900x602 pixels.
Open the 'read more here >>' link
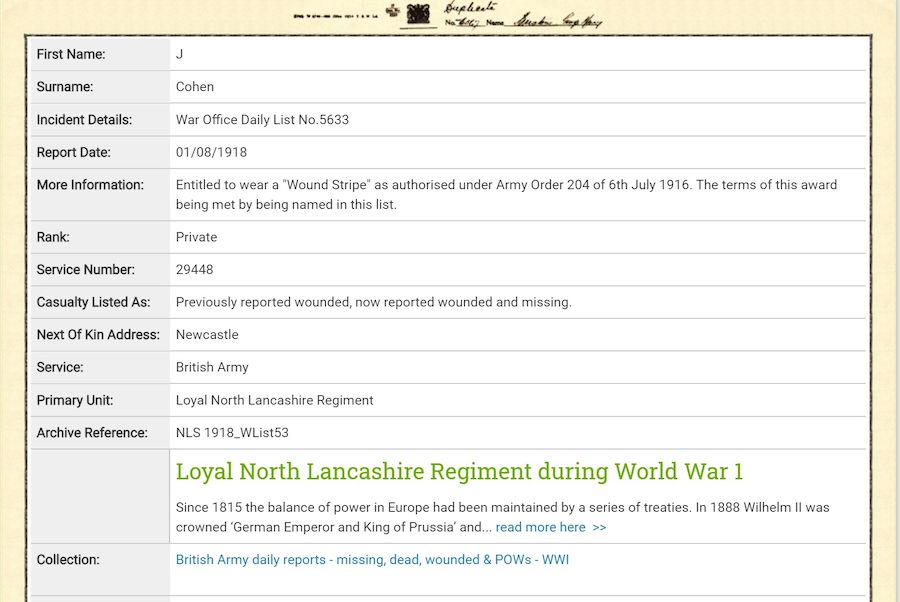[x=550, y=527]
